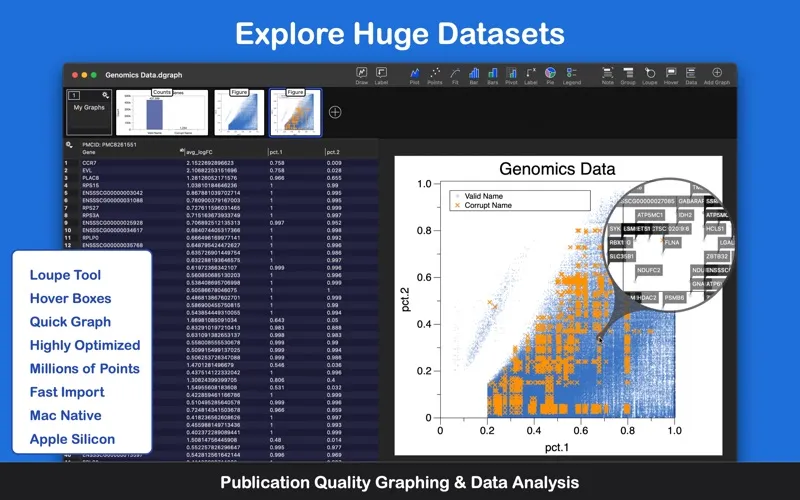Click the pct.2 column header
The image size is (800, 500).
point(334,152)
